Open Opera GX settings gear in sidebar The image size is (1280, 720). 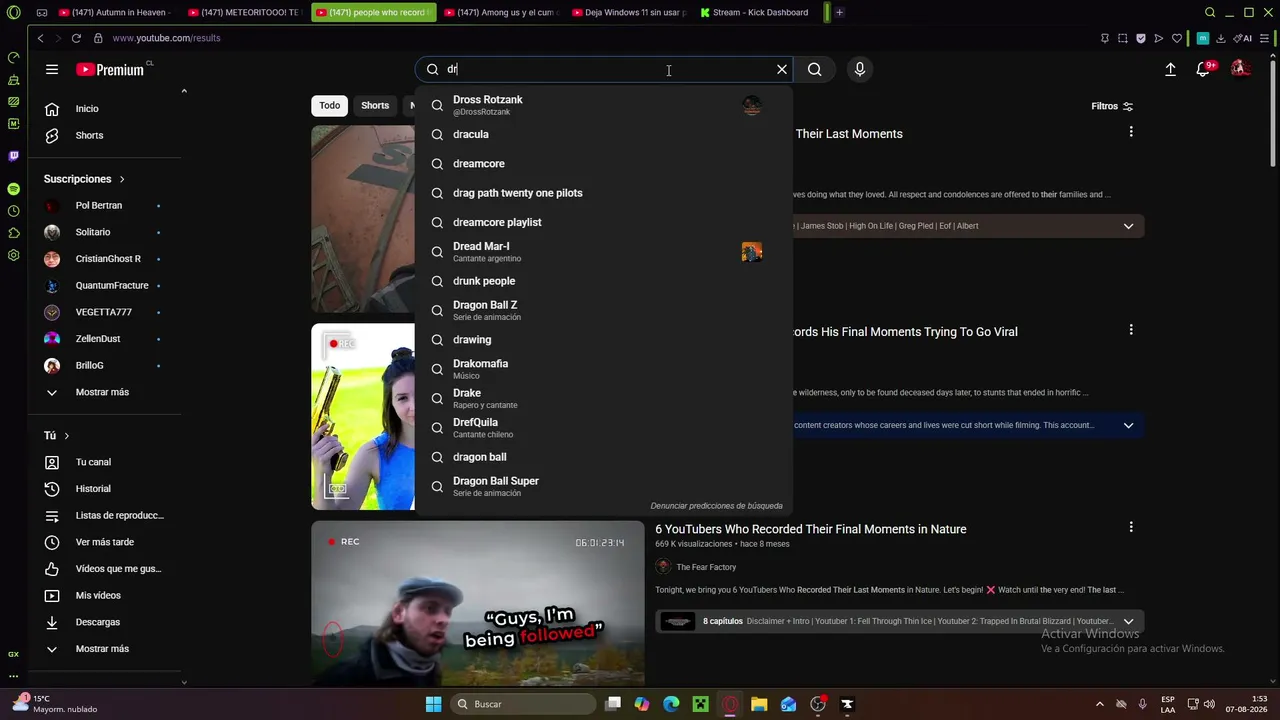(13, 255)
